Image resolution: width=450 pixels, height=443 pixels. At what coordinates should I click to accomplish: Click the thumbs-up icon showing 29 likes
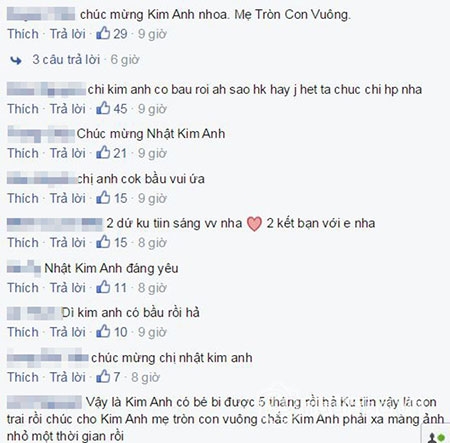click(103, 33)
